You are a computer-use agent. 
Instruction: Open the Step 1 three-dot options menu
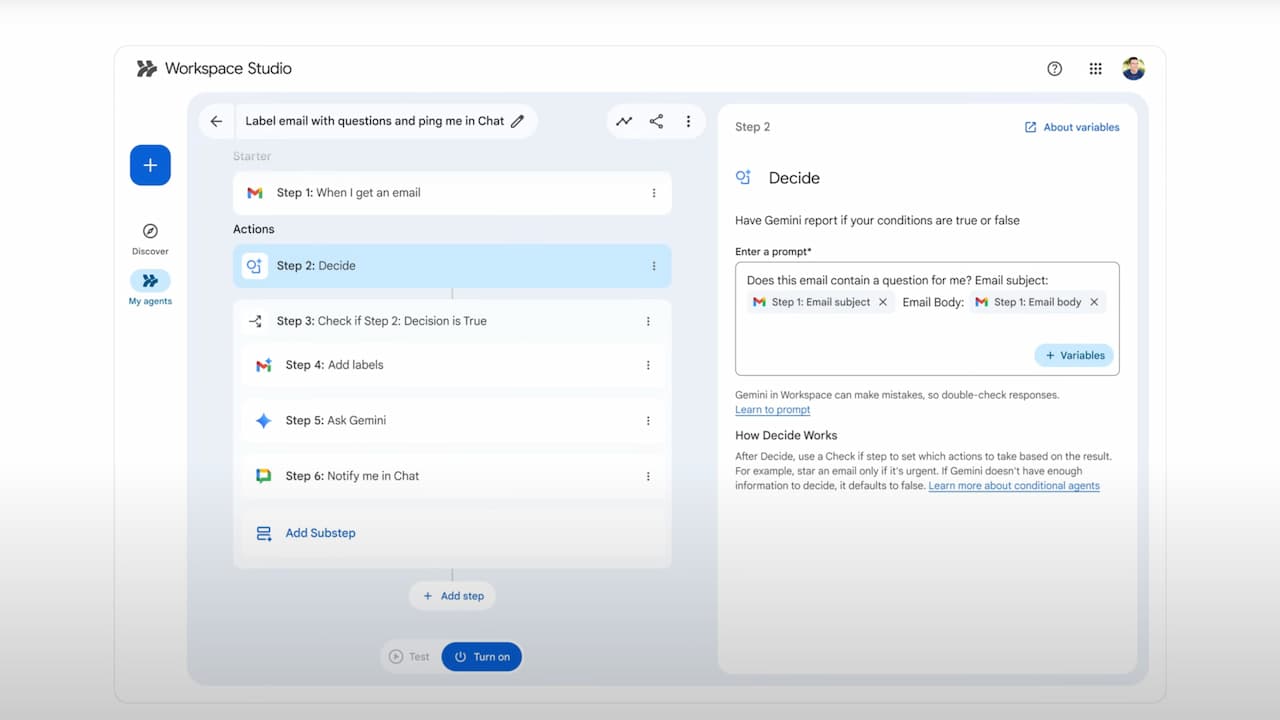[x=654, y=193]
